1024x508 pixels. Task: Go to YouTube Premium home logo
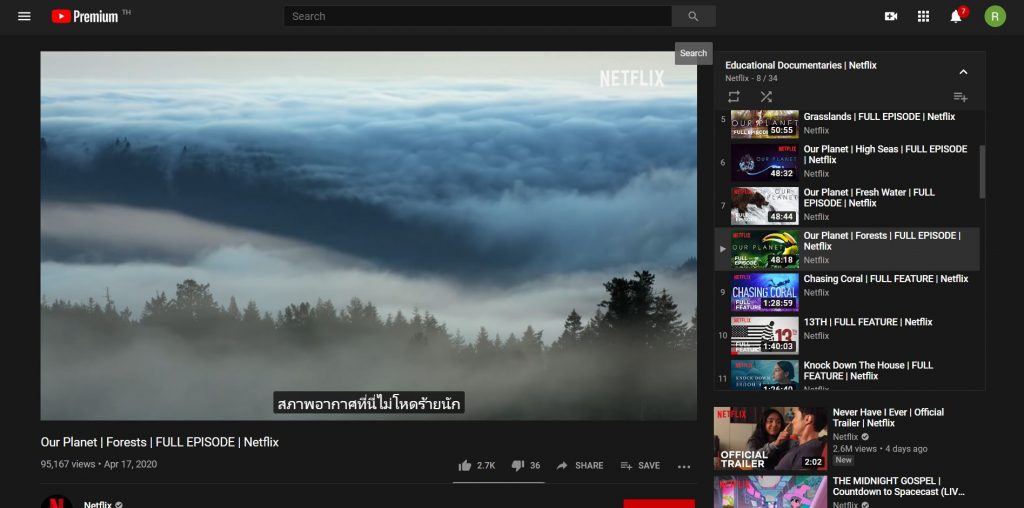[x=85, y=16]
